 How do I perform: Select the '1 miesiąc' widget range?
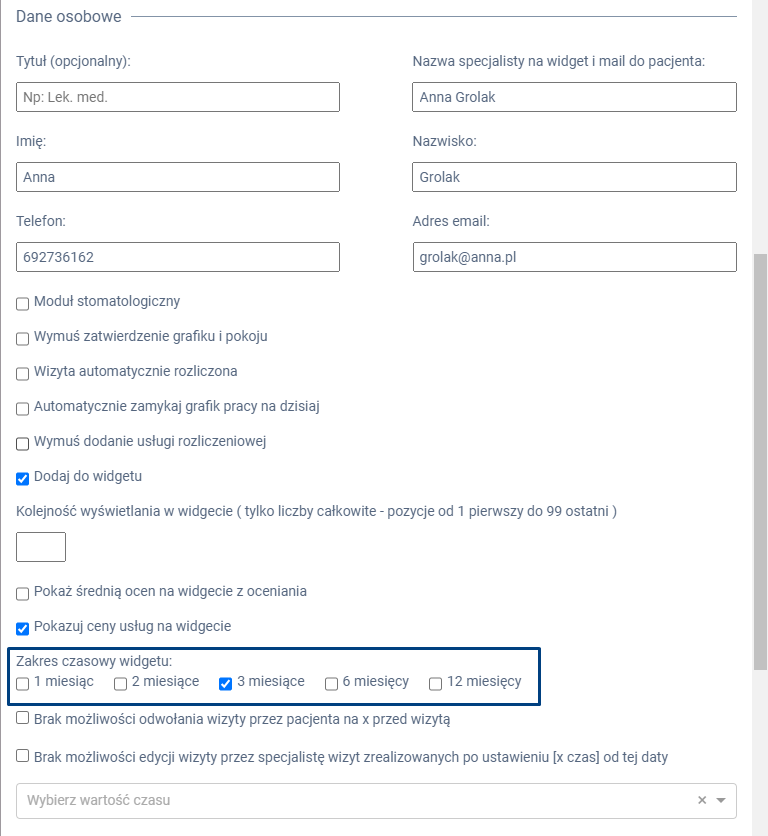coord(23,684)
